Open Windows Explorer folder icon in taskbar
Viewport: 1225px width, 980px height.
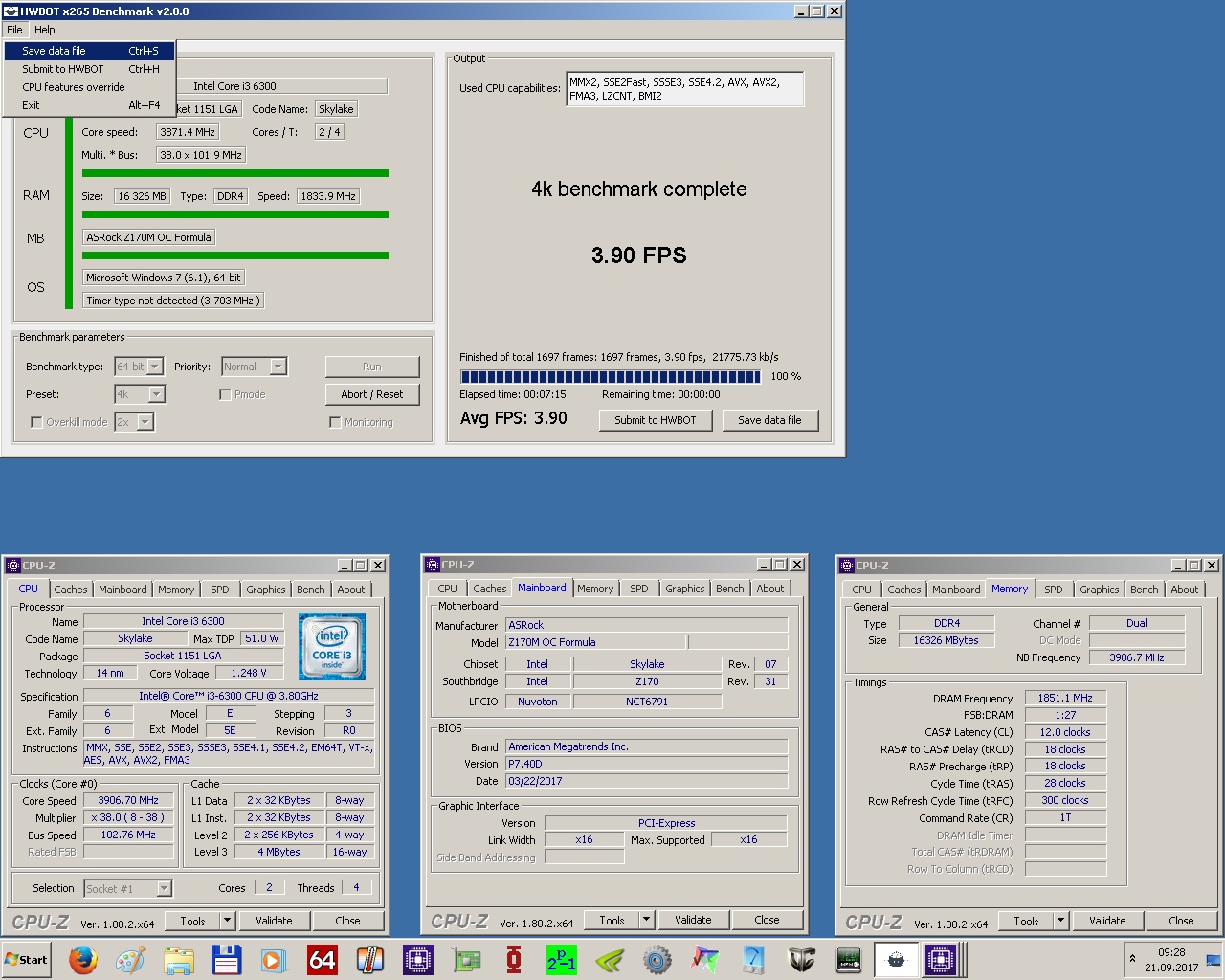178,959
